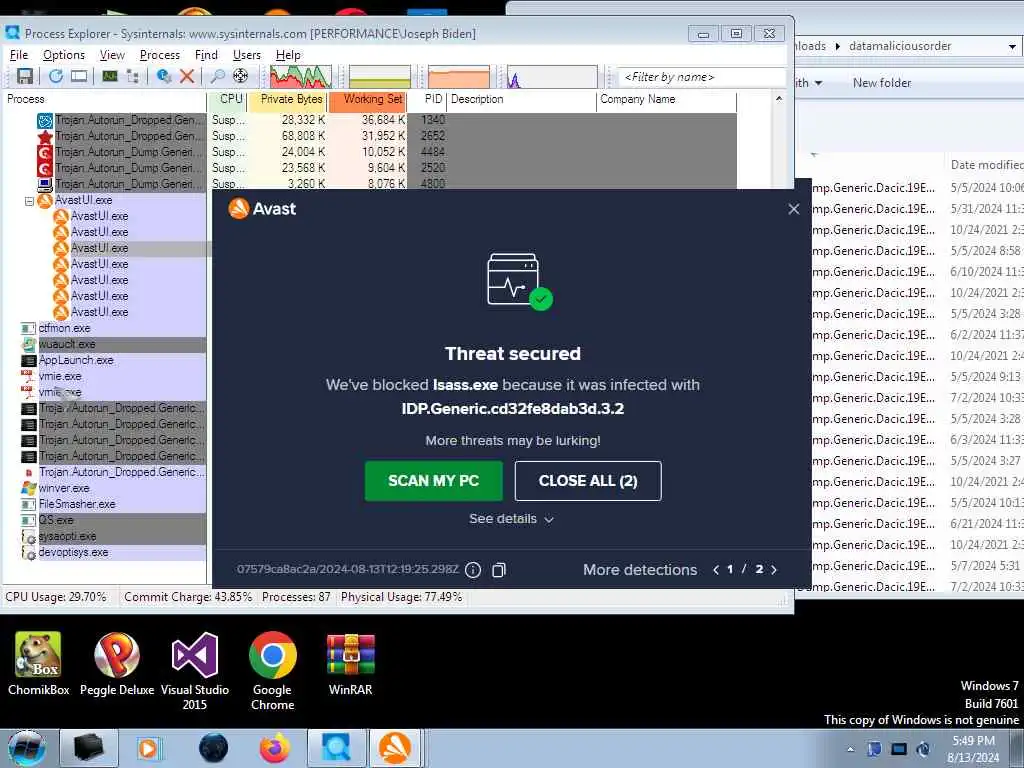This screenshot has height=768, width=1024.
Task: Click the I/O history purple graph
Action: click(x=552, y=76)
